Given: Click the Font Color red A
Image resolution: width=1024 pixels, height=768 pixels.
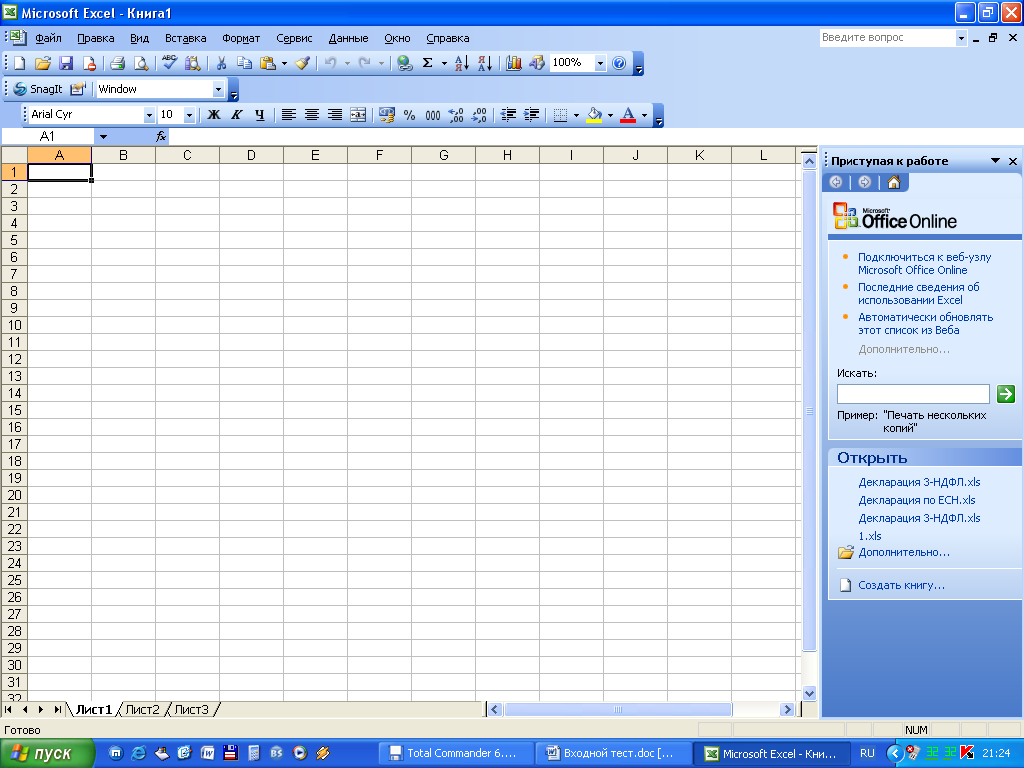Looking at the screenshot, I should click(x=628, y=115).
